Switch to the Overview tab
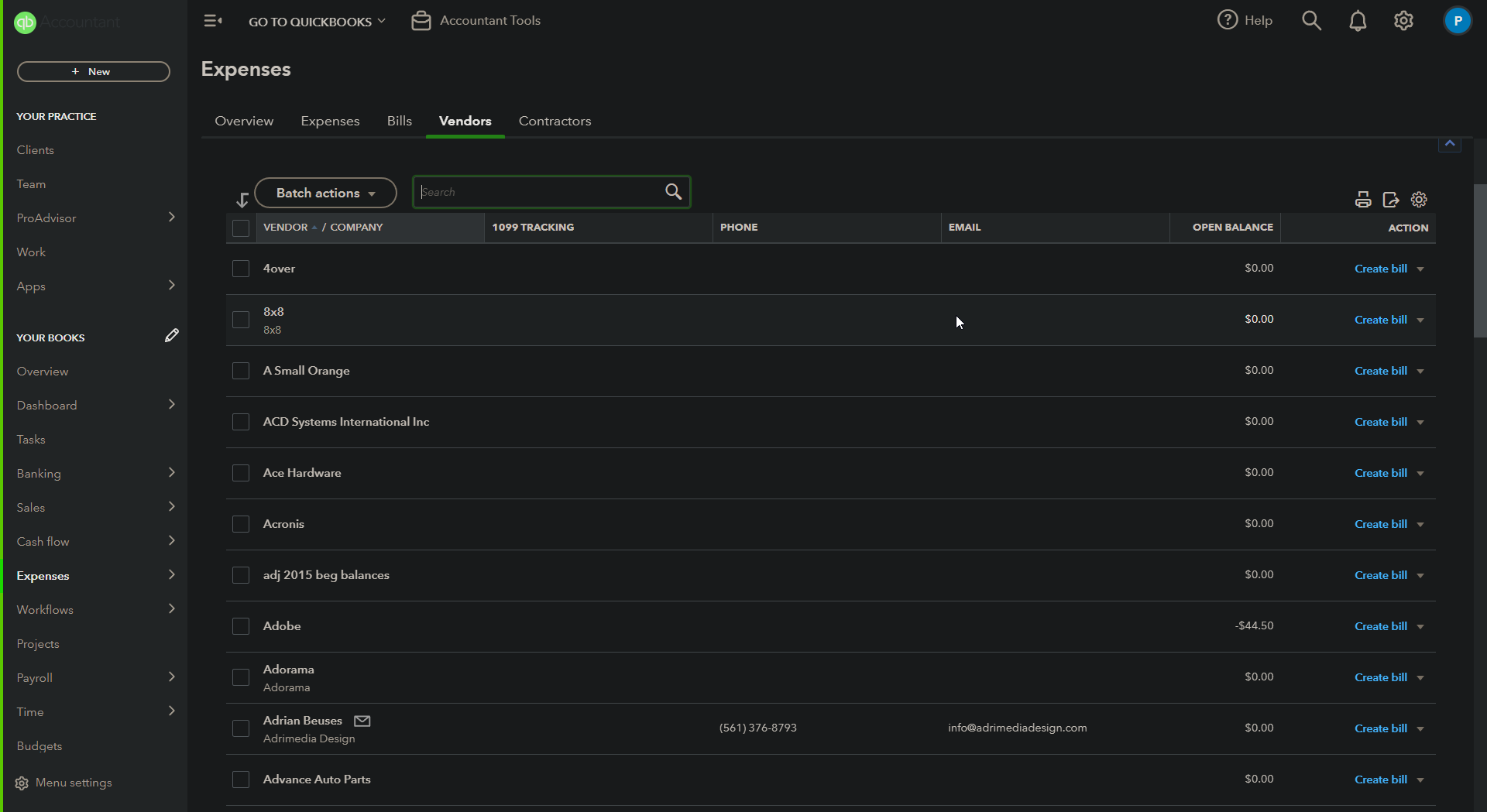 (244, 121)
